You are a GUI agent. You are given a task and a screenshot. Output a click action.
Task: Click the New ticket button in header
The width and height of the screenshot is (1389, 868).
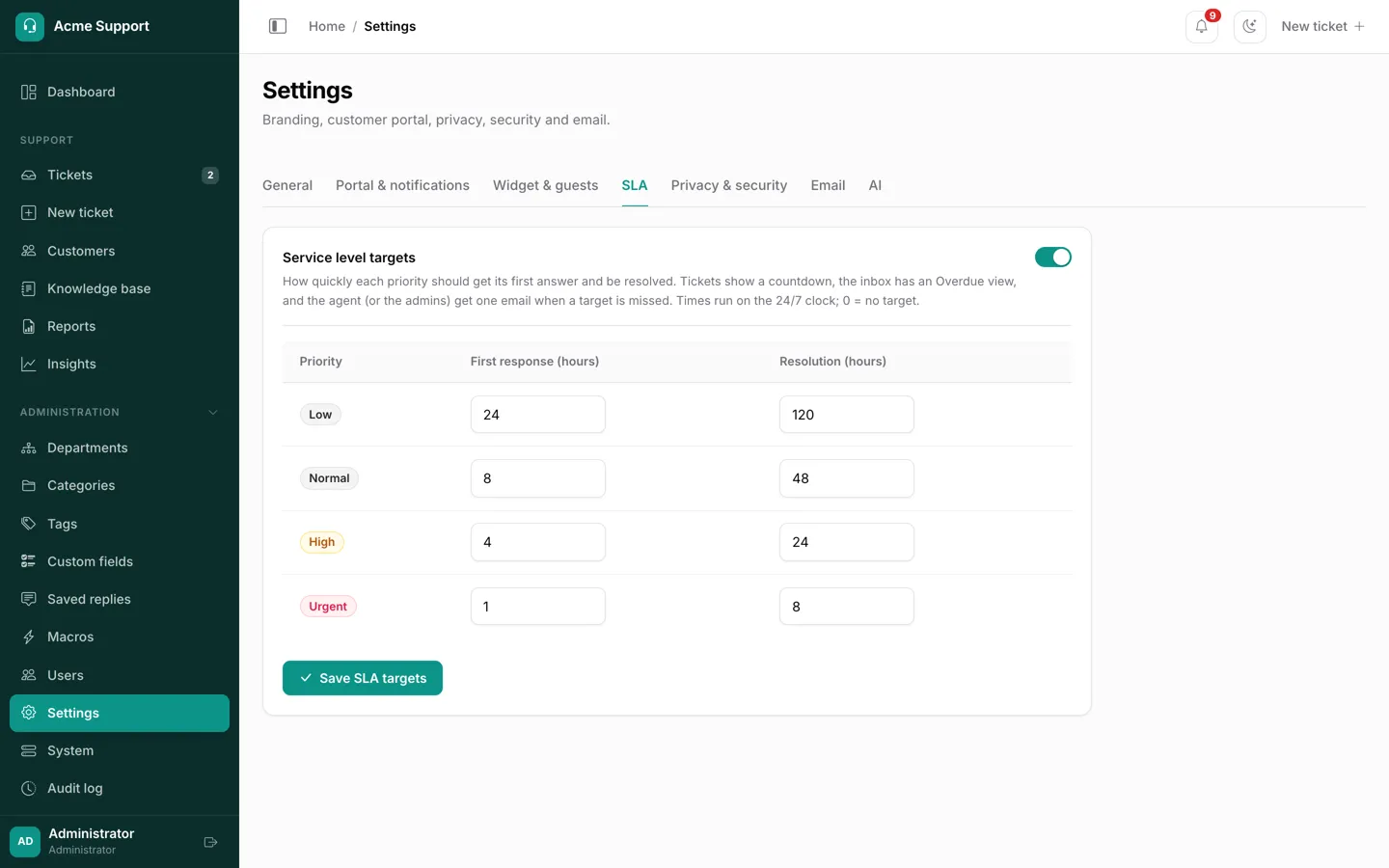point(1322,26)
